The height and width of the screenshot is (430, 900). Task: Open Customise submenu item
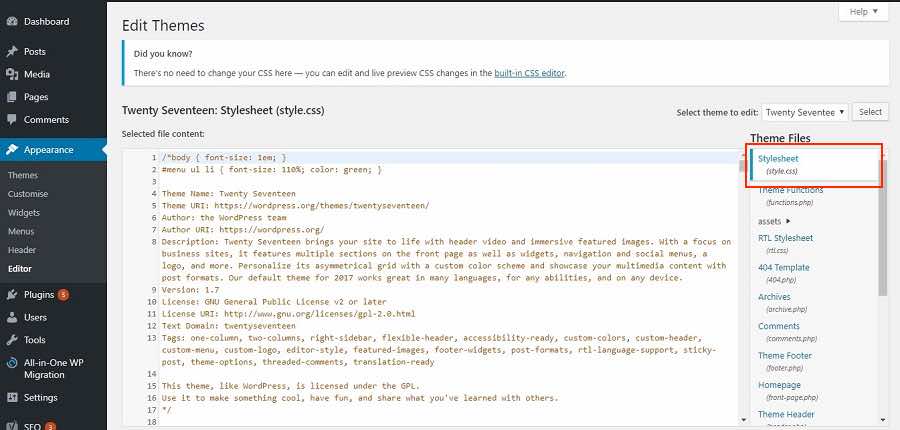coord(28,194)
